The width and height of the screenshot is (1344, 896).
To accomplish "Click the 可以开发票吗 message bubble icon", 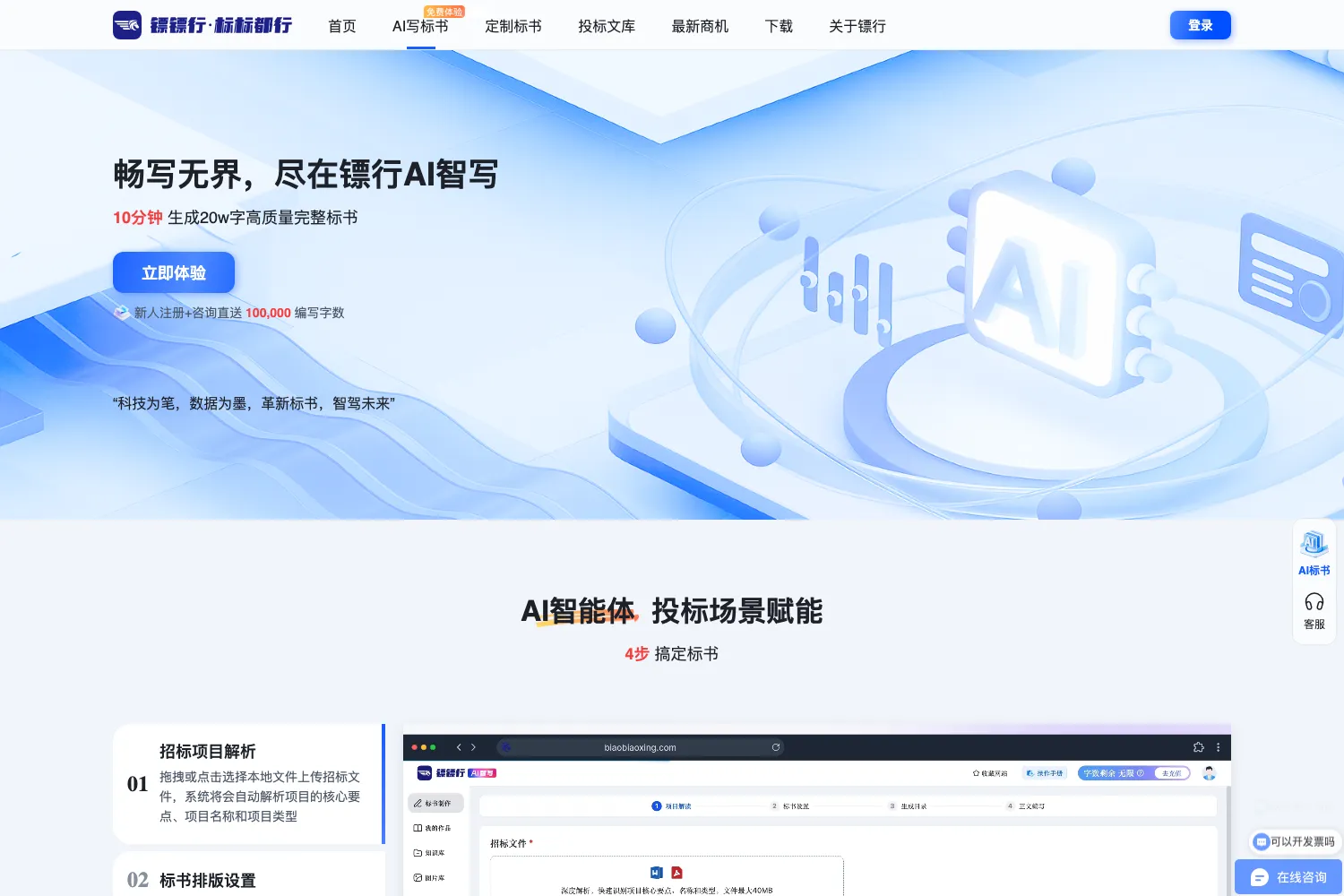I will [x=1262, y=841].
